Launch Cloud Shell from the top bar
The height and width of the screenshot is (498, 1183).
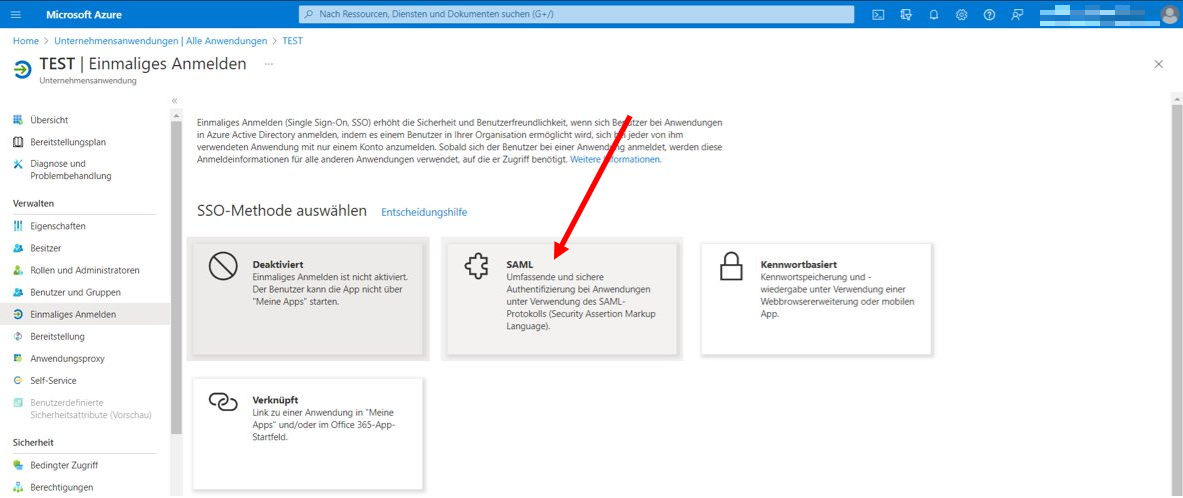[878, 14]
